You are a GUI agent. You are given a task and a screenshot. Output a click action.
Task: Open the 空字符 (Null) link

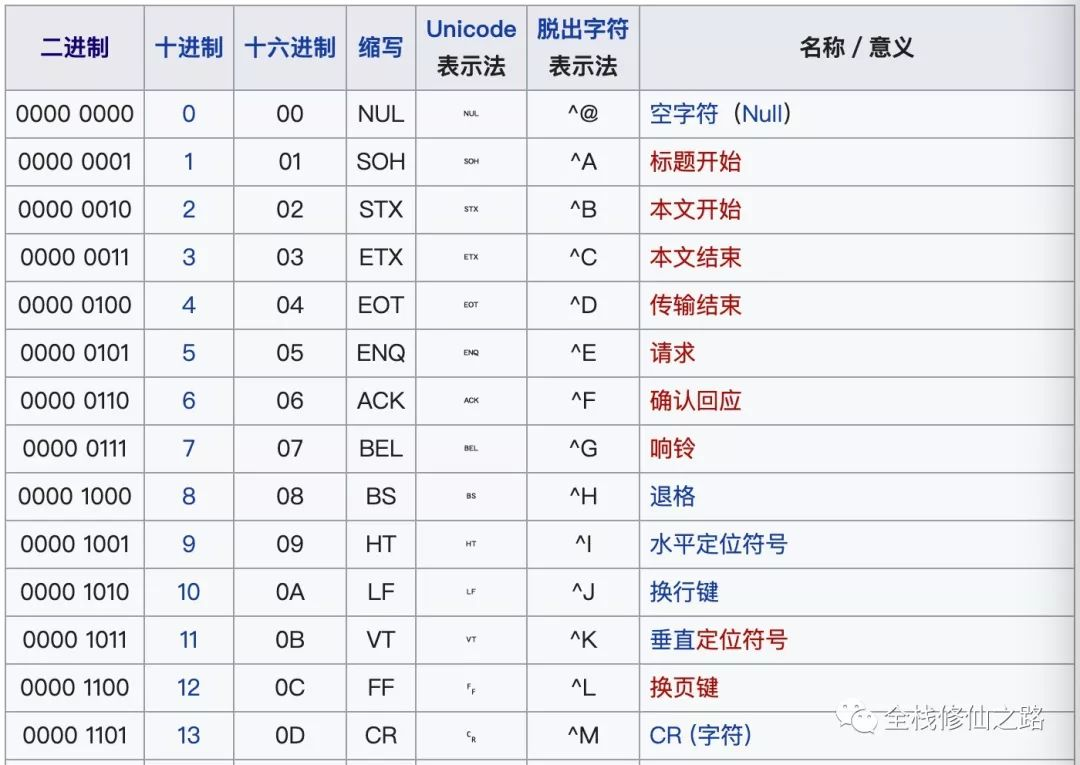point(720,114)
